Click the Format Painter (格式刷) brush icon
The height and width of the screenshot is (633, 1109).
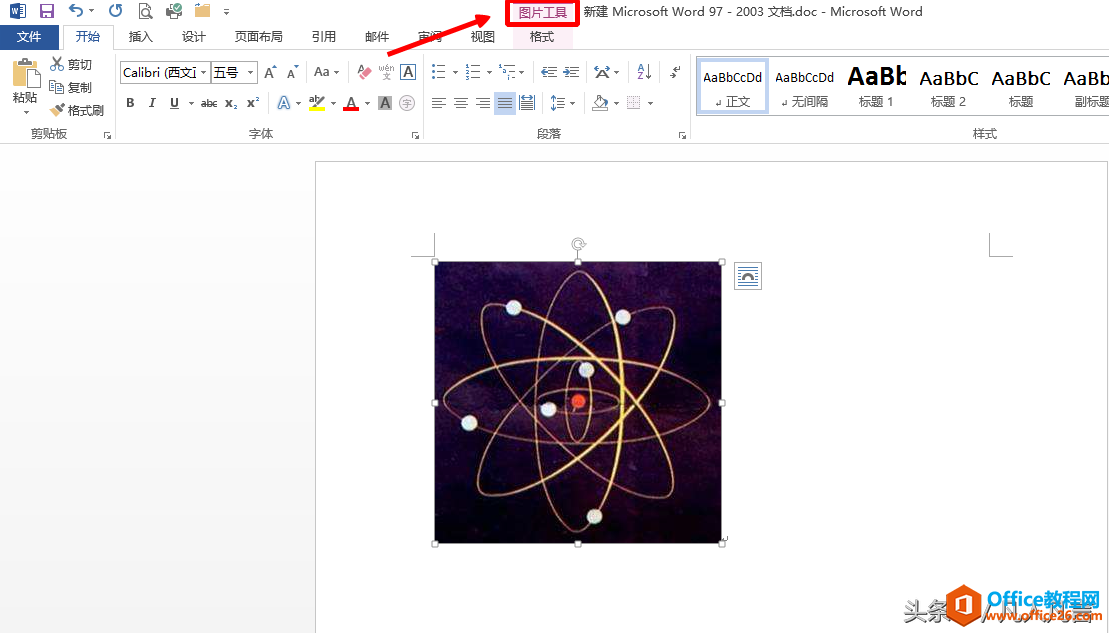pos(58,110)
